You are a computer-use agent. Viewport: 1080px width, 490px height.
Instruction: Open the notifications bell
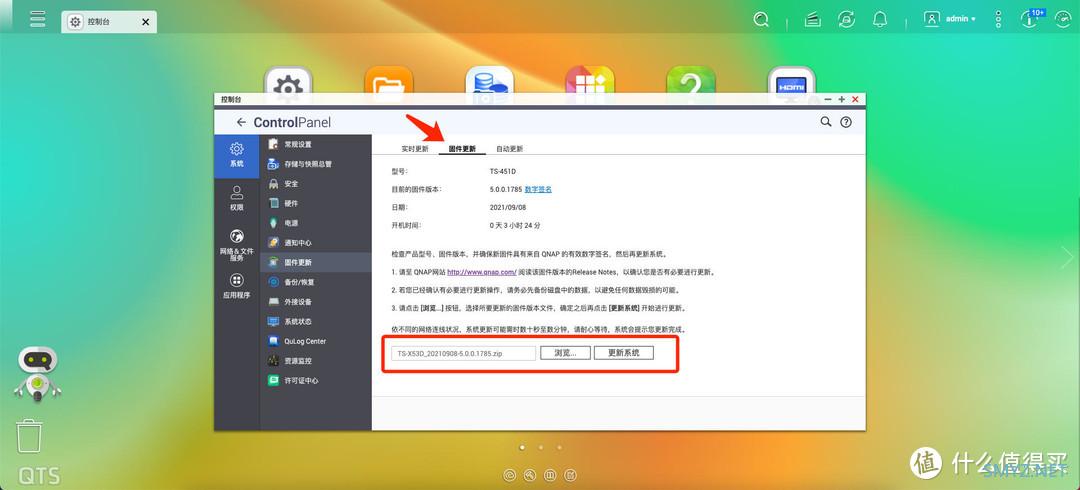point(880,20)
